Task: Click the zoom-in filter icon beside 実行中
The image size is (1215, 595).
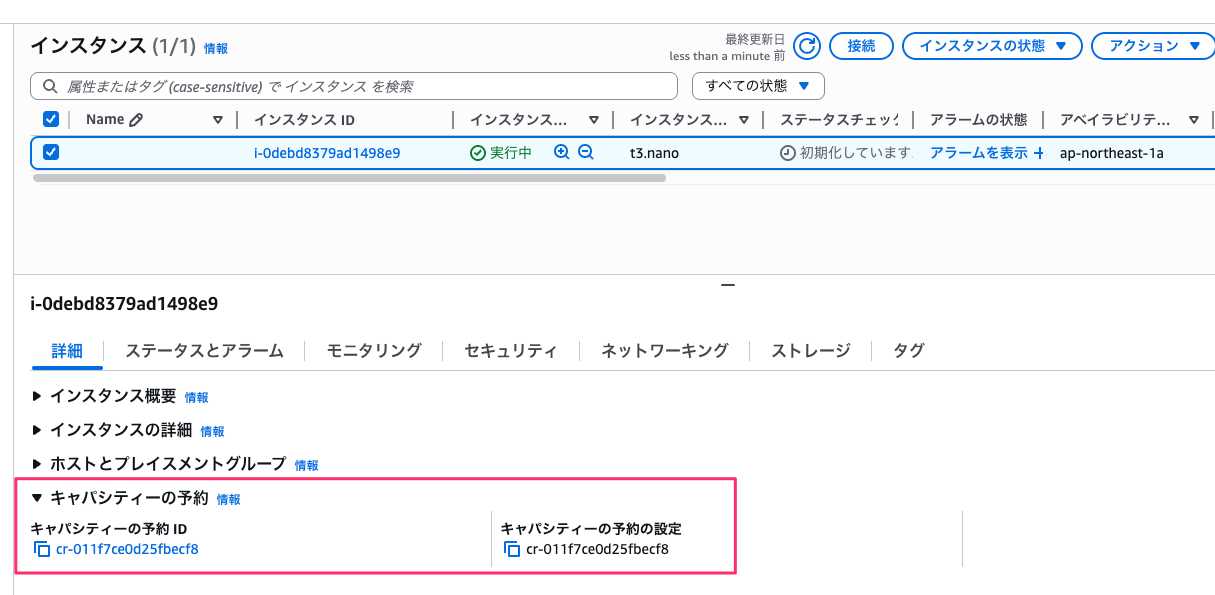Action: (561, 153)
